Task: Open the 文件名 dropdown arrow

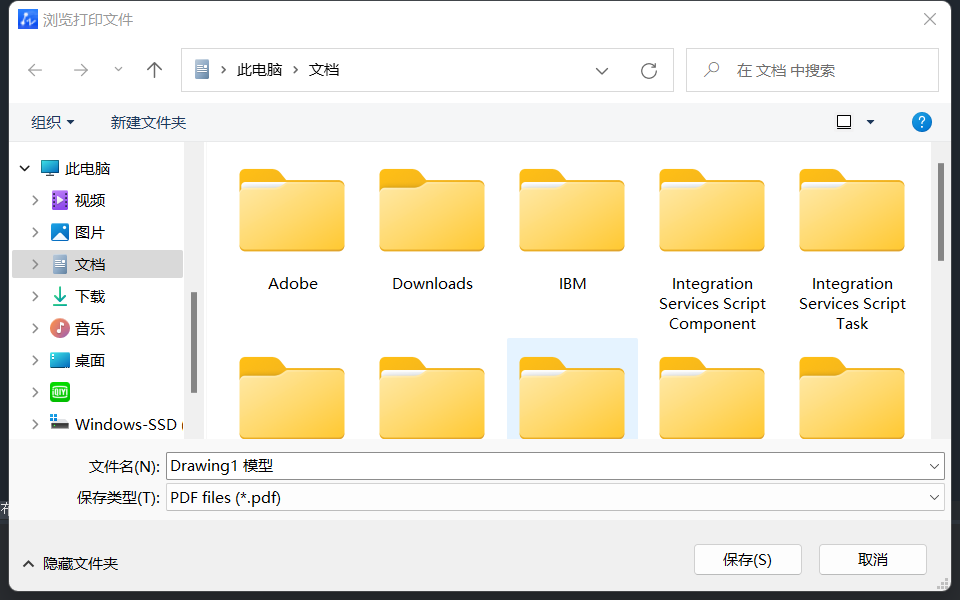Action: pyautogui.click(x=934, y=467)
